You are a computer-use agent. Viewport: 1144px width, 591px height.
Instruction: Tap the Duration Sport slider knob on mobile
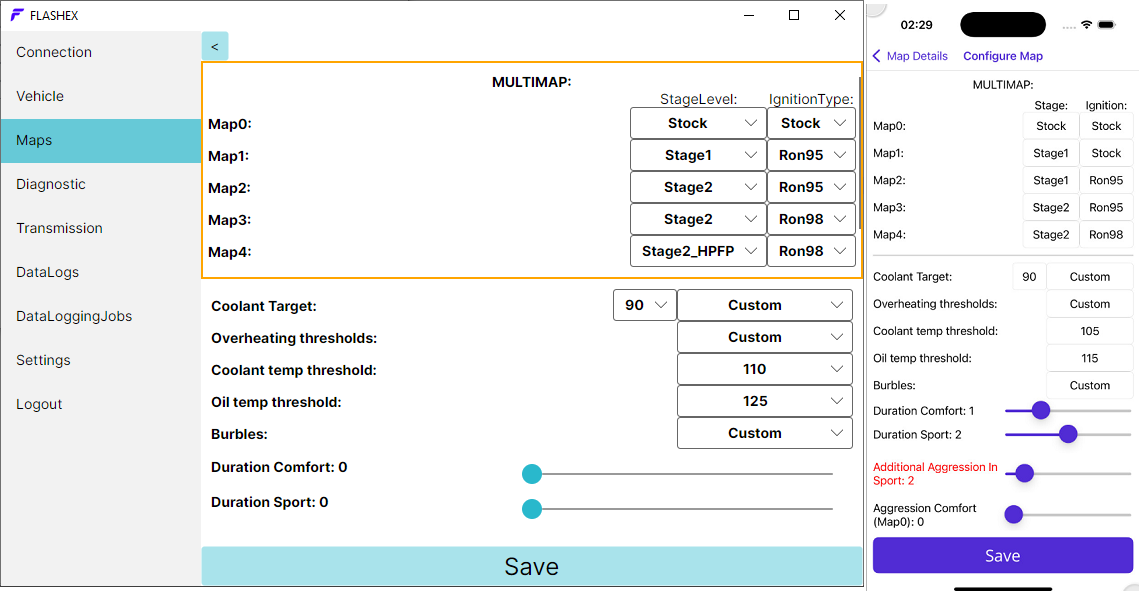coord(1067,434)
